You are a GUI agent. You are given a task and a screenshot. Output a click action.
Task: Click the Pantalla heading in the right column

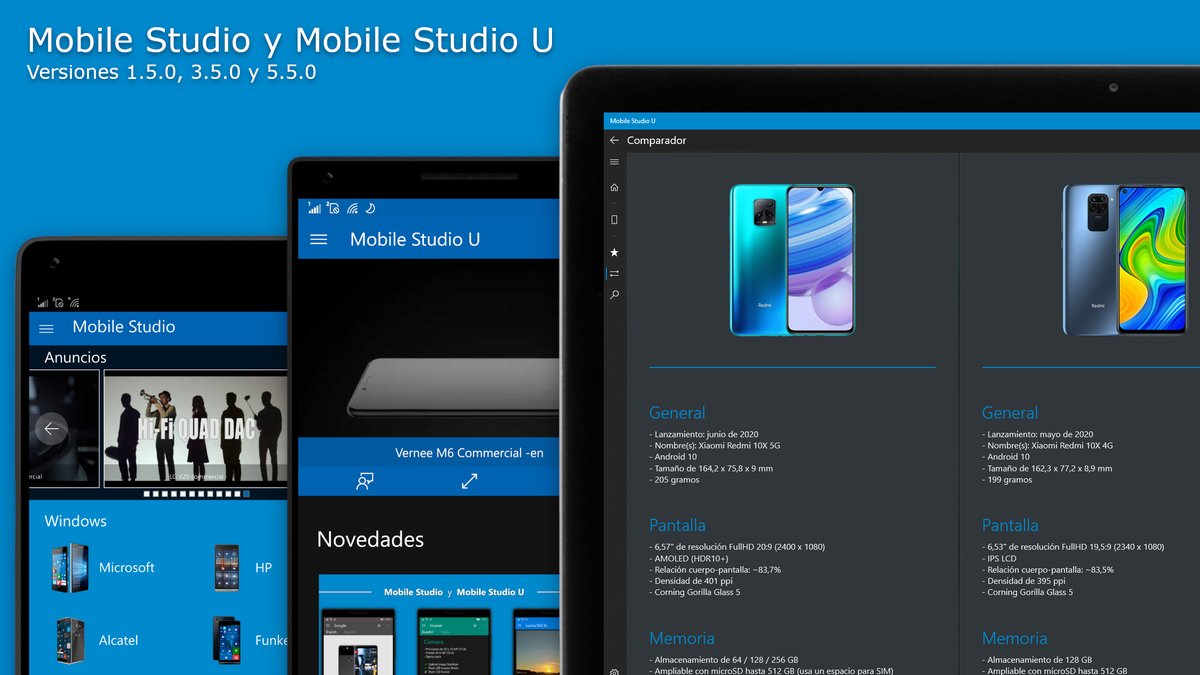[x=1009, y=524]
